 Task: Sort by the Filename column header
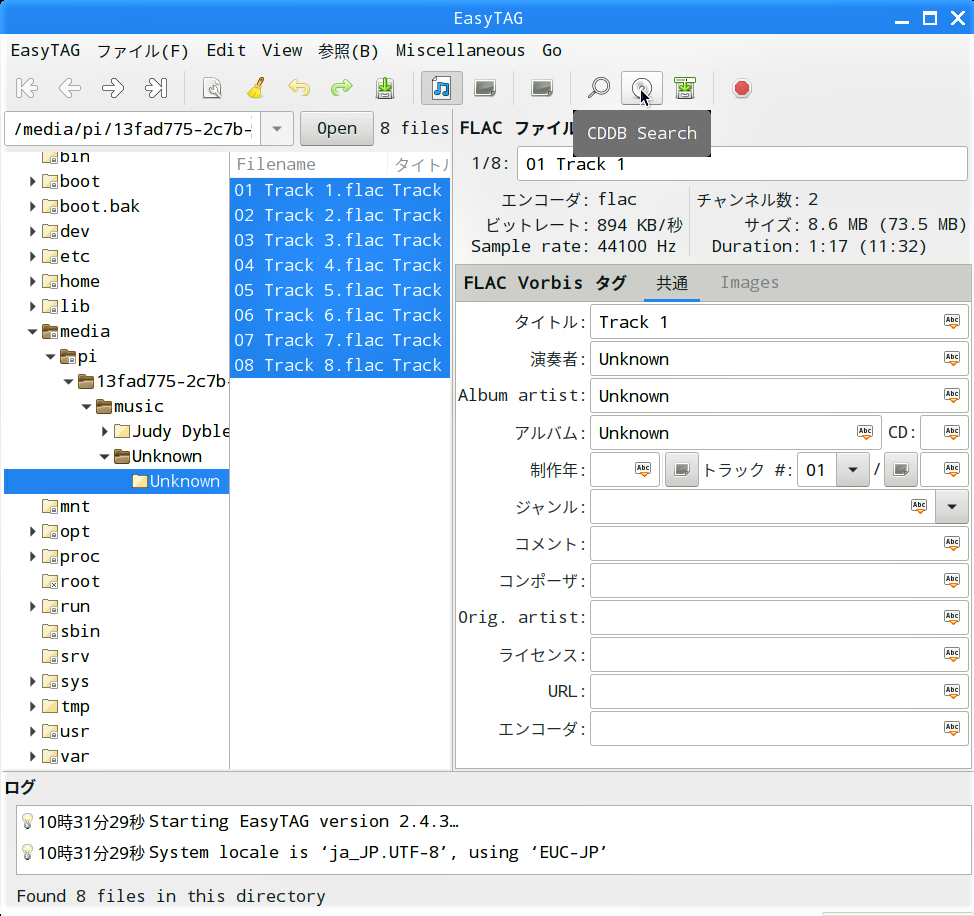(x=309, y=165)
